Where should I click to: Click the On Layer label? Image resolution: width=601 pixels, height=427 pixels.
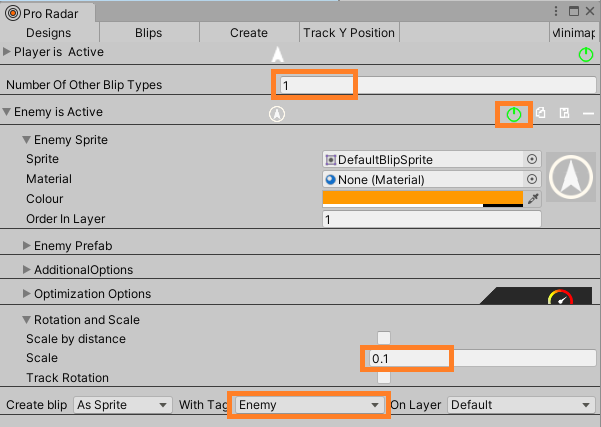[x=416, y=405]
